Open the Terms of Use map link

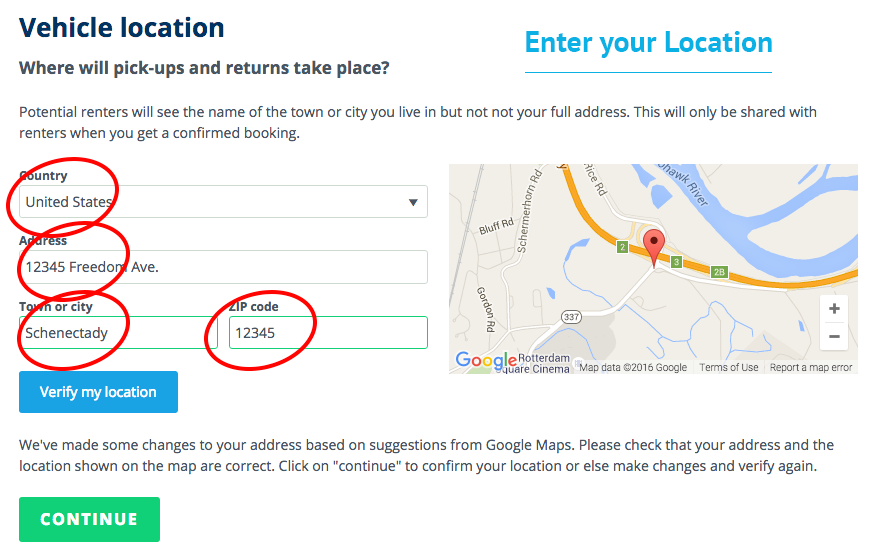pos(729,367)
